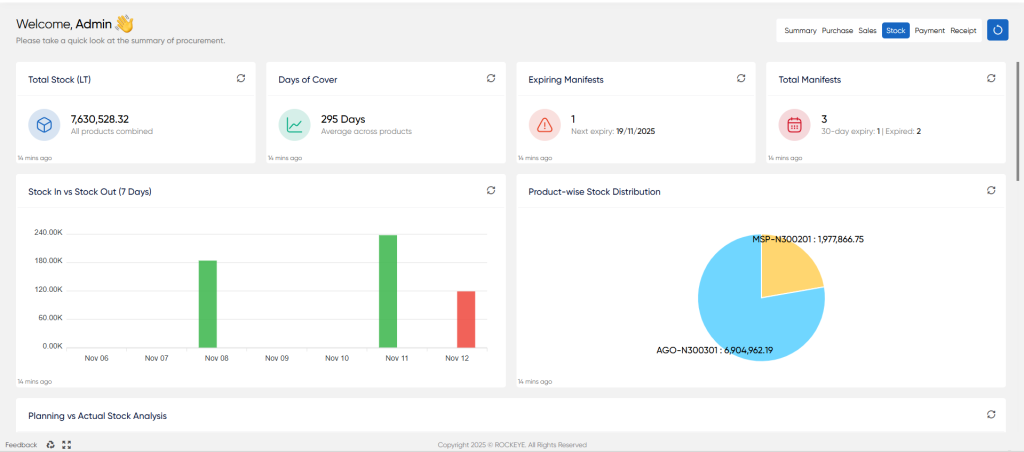Click the recycle icon beside Feedback
Screen dimensions: 1024x452
pyautogui.click(x=51, y=445)
